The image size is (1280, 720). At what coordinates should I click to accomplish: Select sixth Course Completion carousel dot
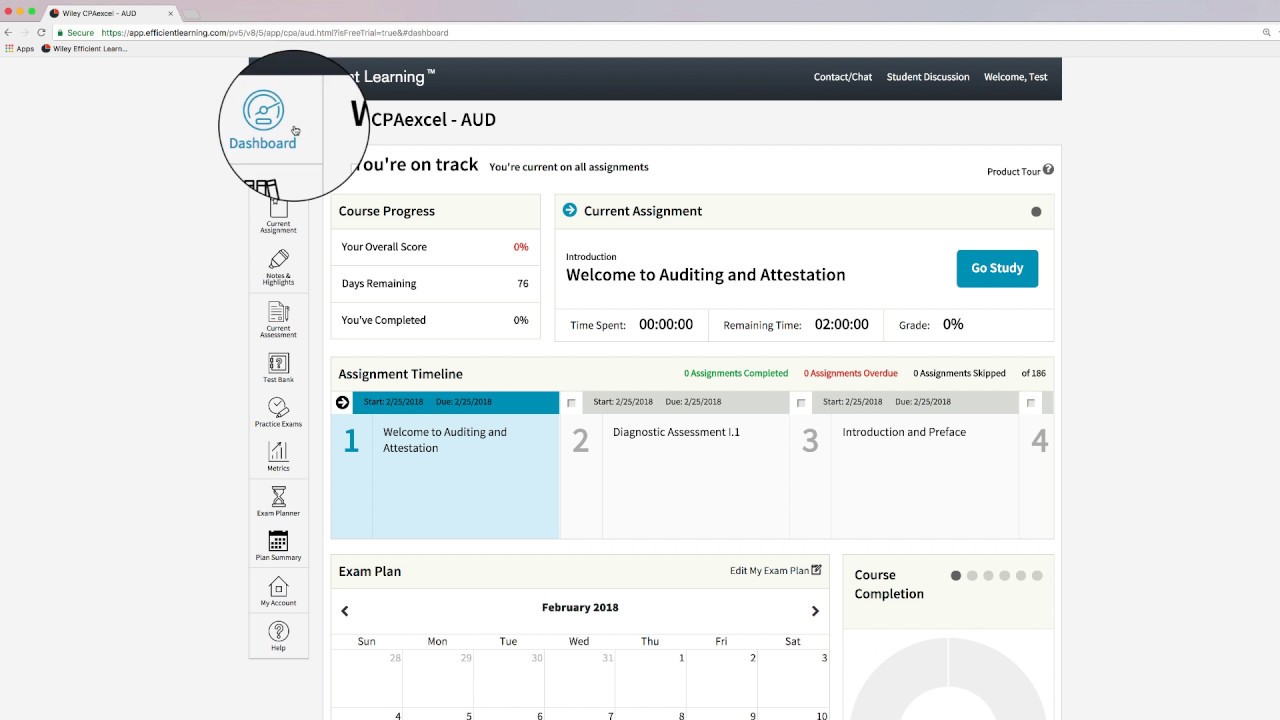pyautogui.click(x=1037, y=575)
